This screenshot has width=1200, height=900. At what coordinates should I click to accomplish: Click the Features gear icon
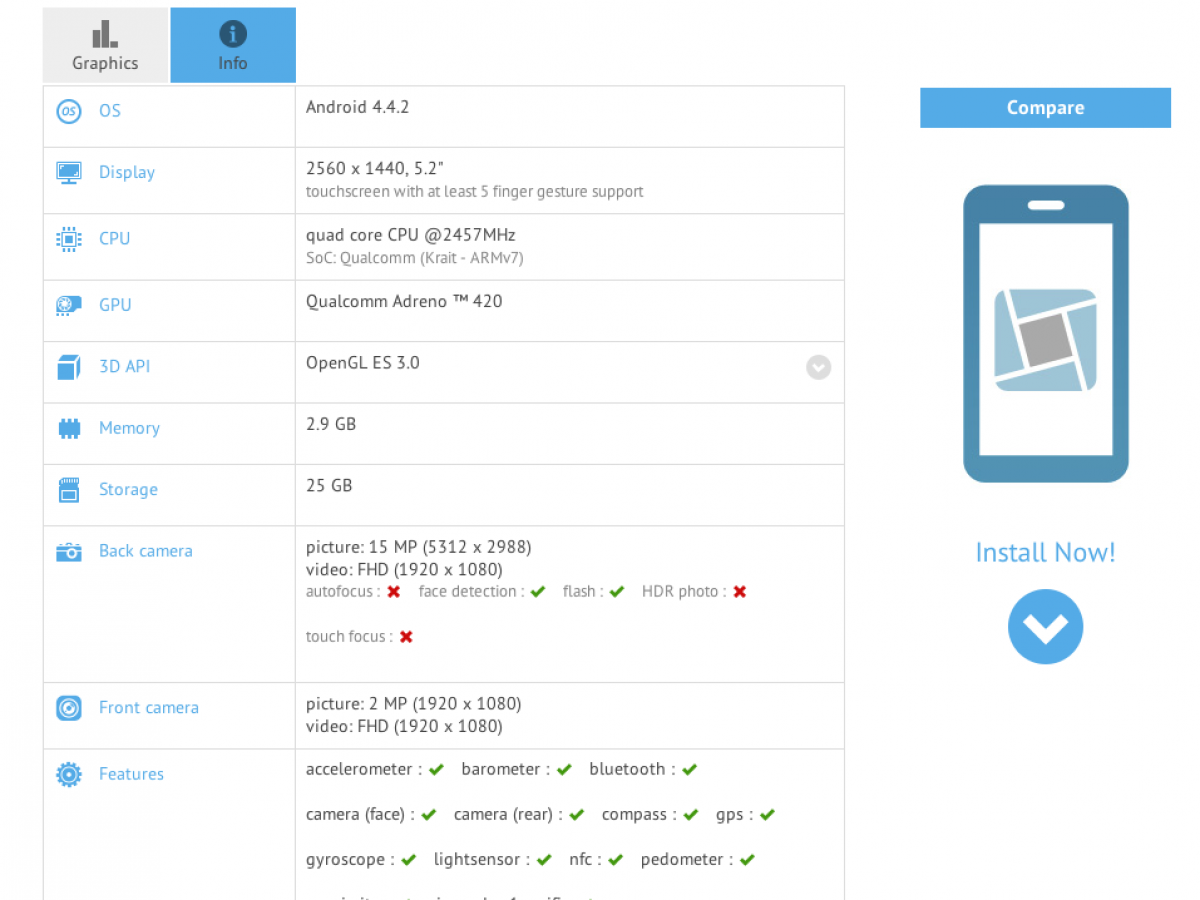point(68,774)
